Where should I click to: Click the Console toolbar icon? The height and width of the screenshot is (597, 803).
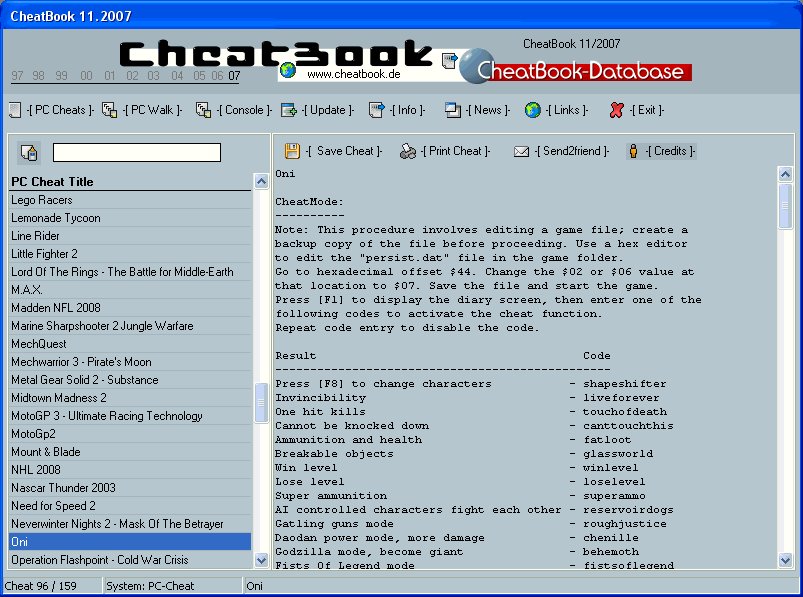(x=203, y=110)
